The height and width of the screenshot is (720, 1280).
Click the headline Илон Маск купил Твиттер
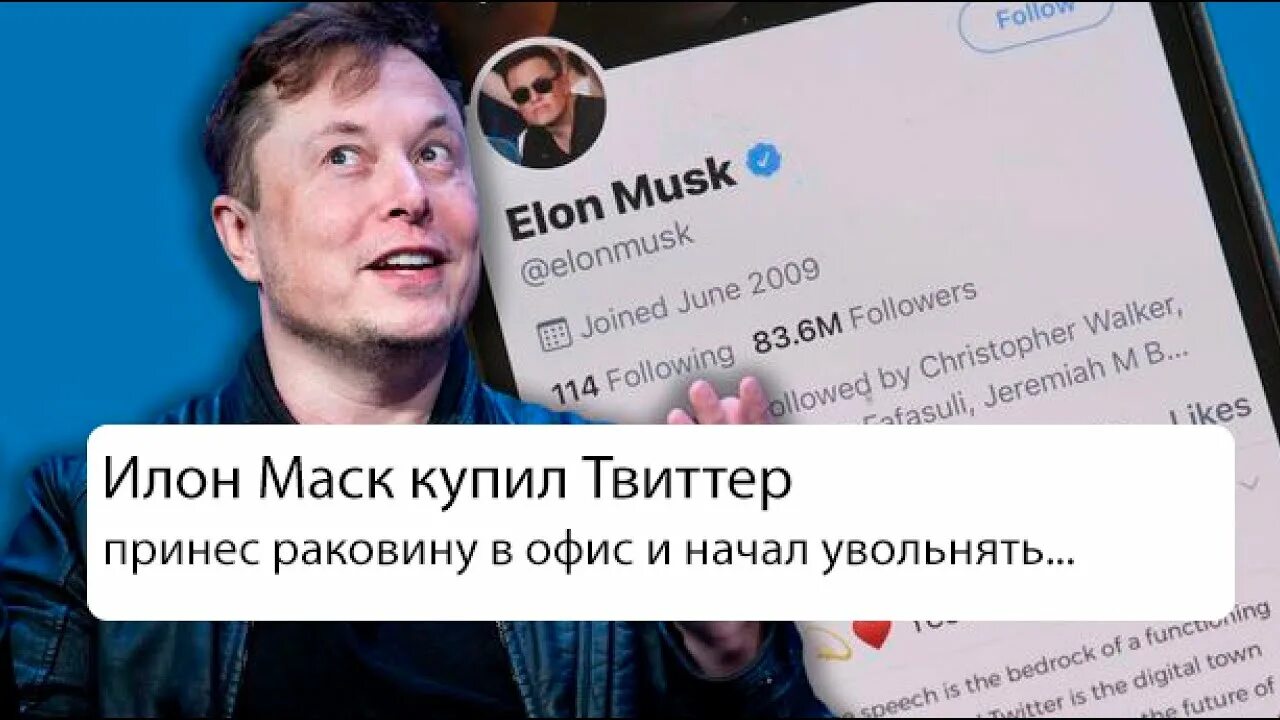tap(447, 481)
